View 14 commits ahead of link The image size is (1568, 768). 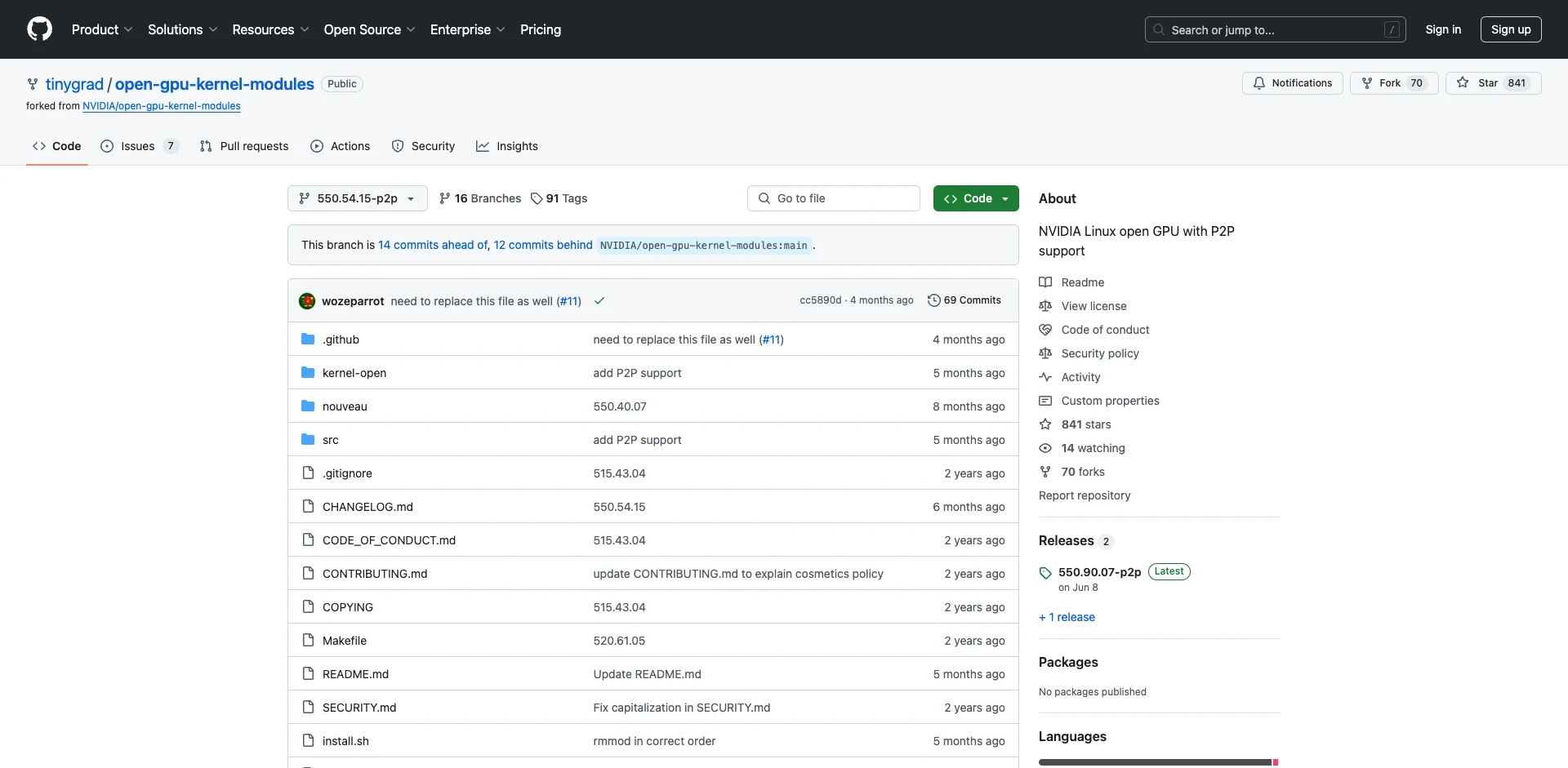pos(433,245)
